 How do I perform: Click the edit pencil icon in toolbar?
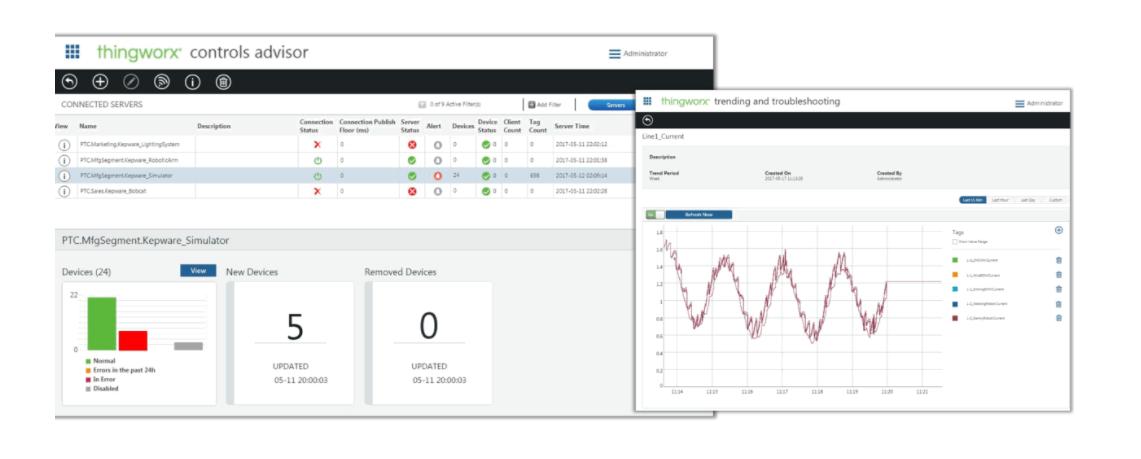click(x=131, y=82)
